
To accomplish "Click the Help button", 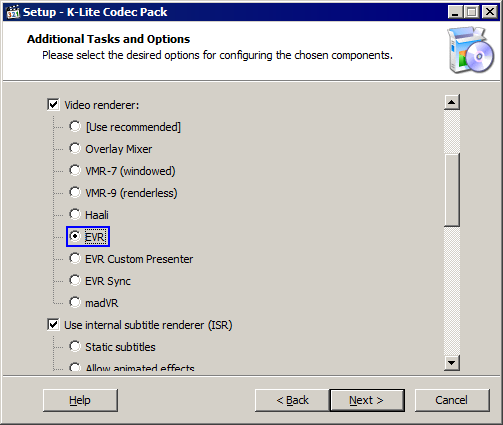I will click(x=80, y=400).
